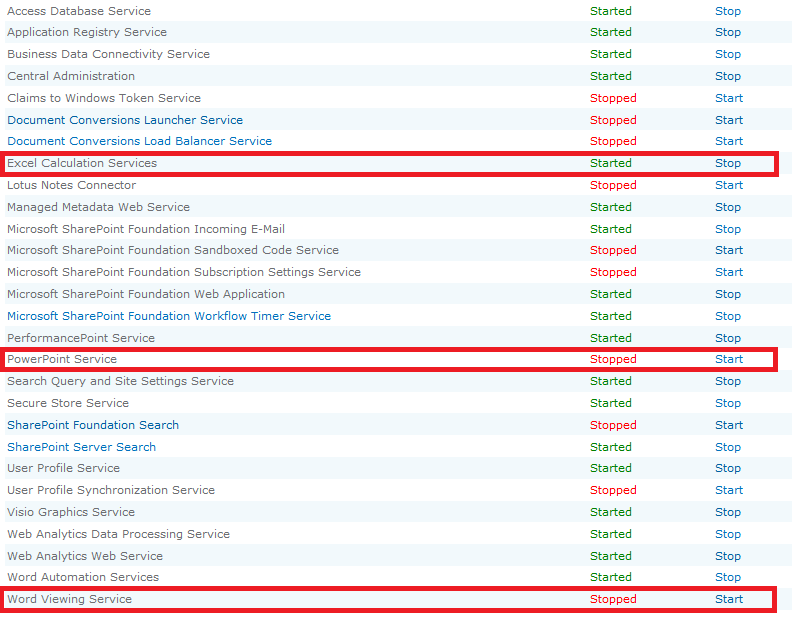The image size is (792, 624).
Task: Select Started status of Word Automation Services
Action: [611, 578]
